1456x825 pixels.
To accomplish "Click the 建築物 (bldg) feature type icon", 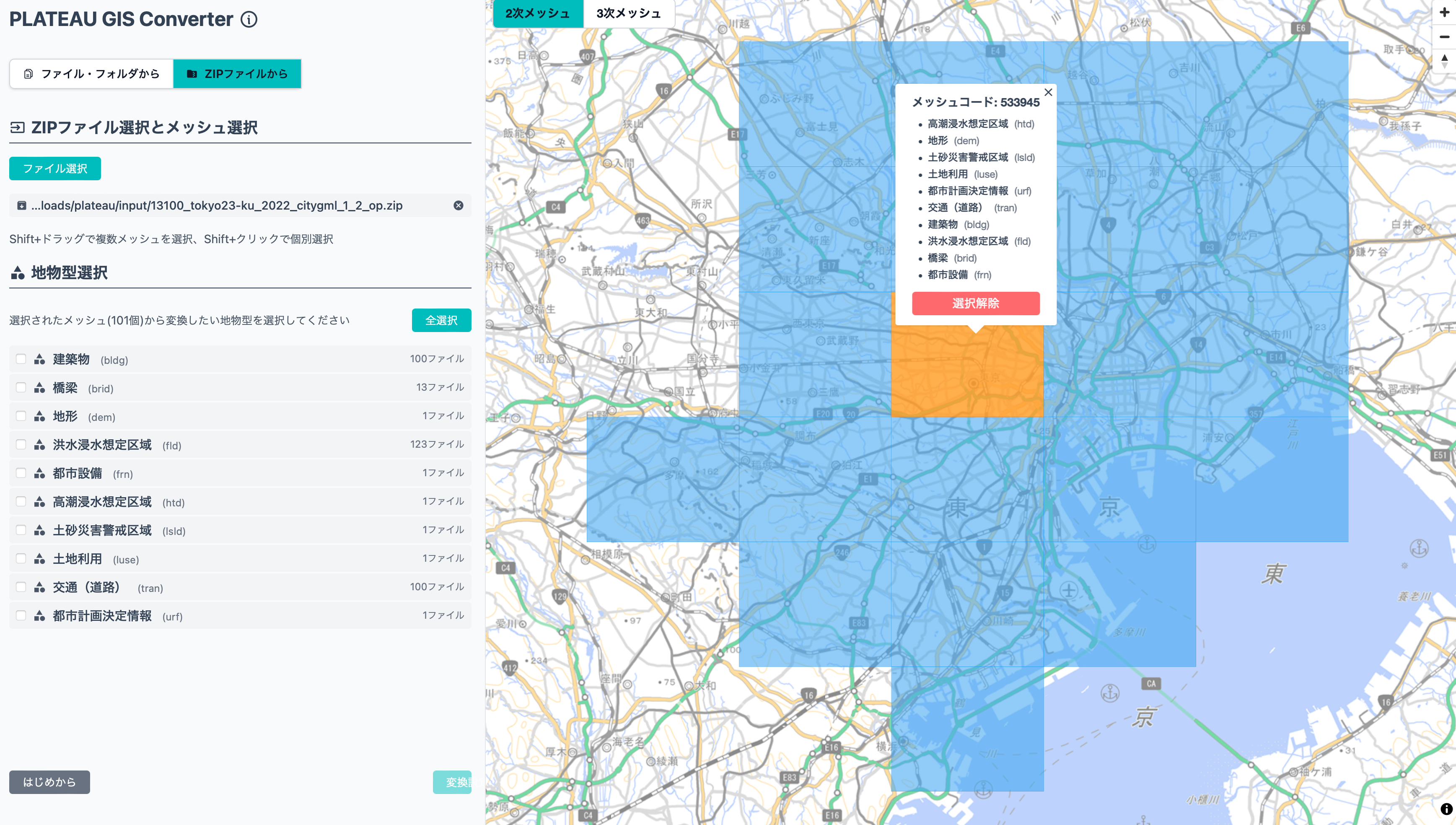I will pos(40,359).
